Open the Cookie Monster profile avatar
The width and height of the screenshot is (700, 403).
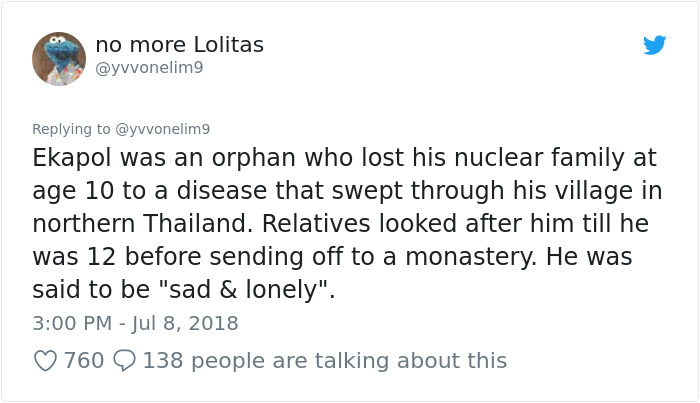(59, 58)
